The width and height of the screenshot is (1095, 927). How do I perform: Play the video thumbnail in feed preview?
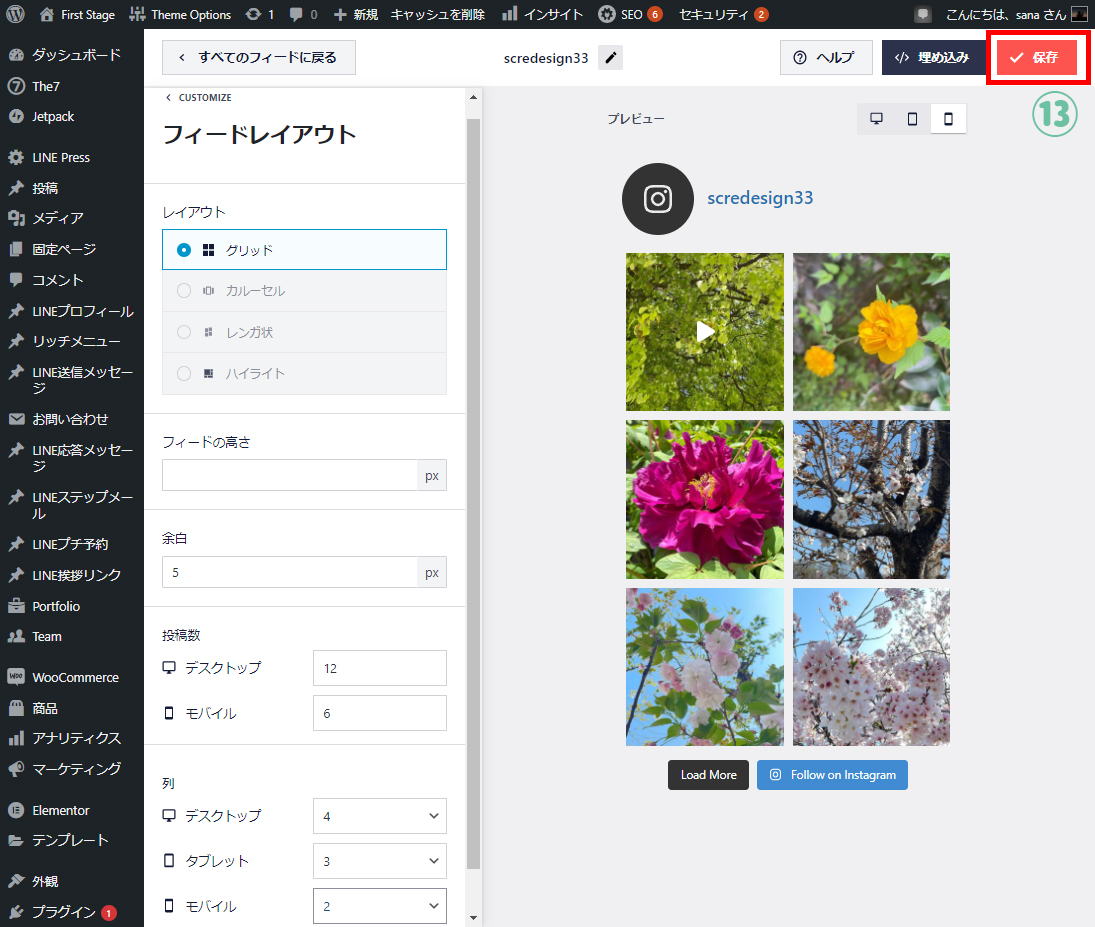(705, 331)
